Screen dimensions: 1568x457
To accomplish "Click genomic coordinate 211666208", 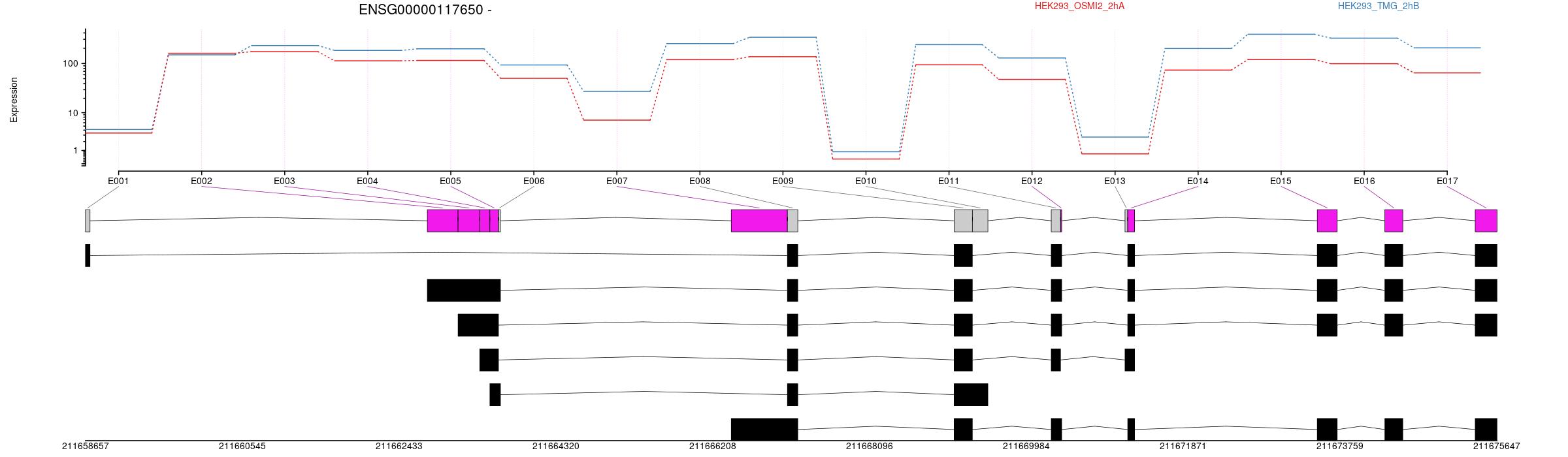I will coord(713,447).
